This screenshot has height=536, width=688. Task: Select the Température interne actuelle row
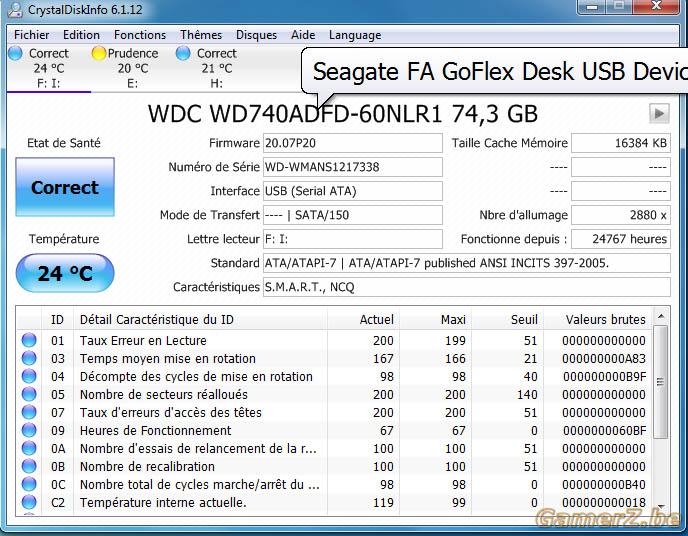coord(334,502)
